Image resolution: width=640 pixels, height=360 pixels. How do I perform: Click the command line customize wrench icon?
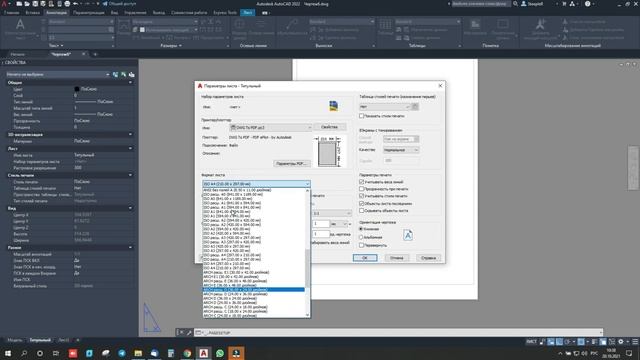click(189, 333)
